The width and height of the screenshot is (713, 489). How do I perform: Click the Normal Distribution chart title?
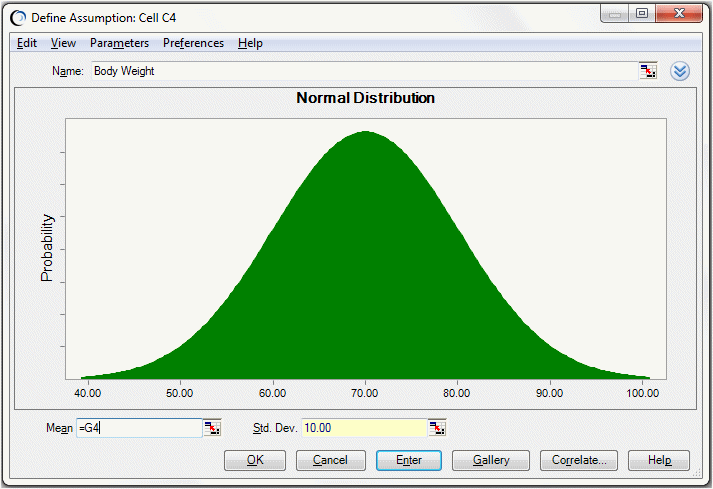[366, 98]
